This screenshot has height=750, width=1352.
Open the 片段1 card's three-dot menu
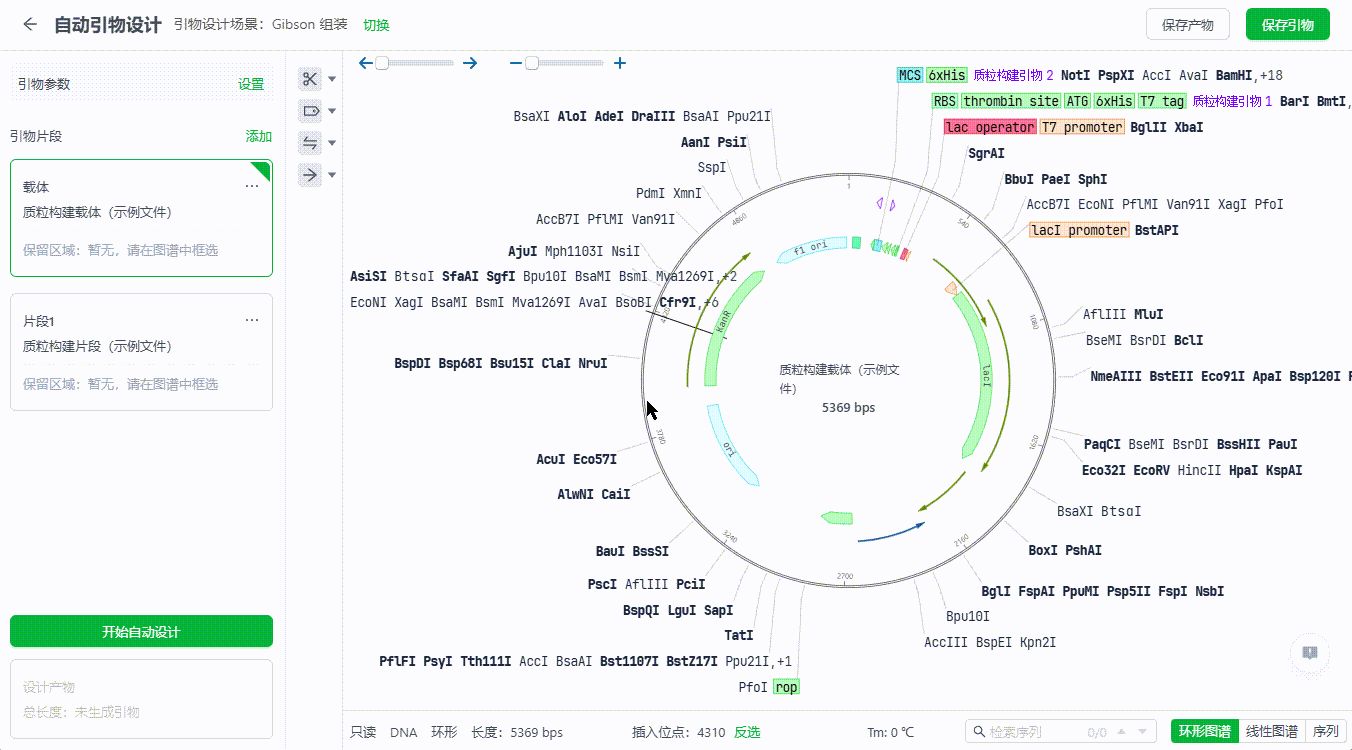[x=252, y=320]
